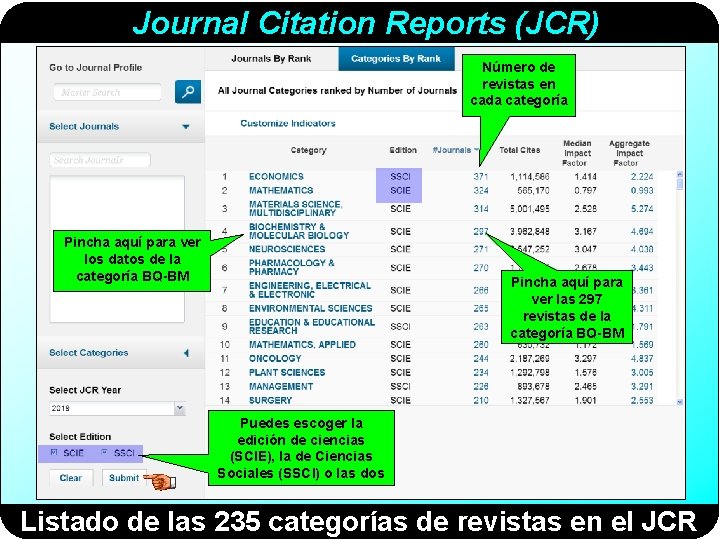Toggle the SSCI edition checkbox
Image resolution: width=720 pixels, height=540 pixels.
tap(104, 452)
